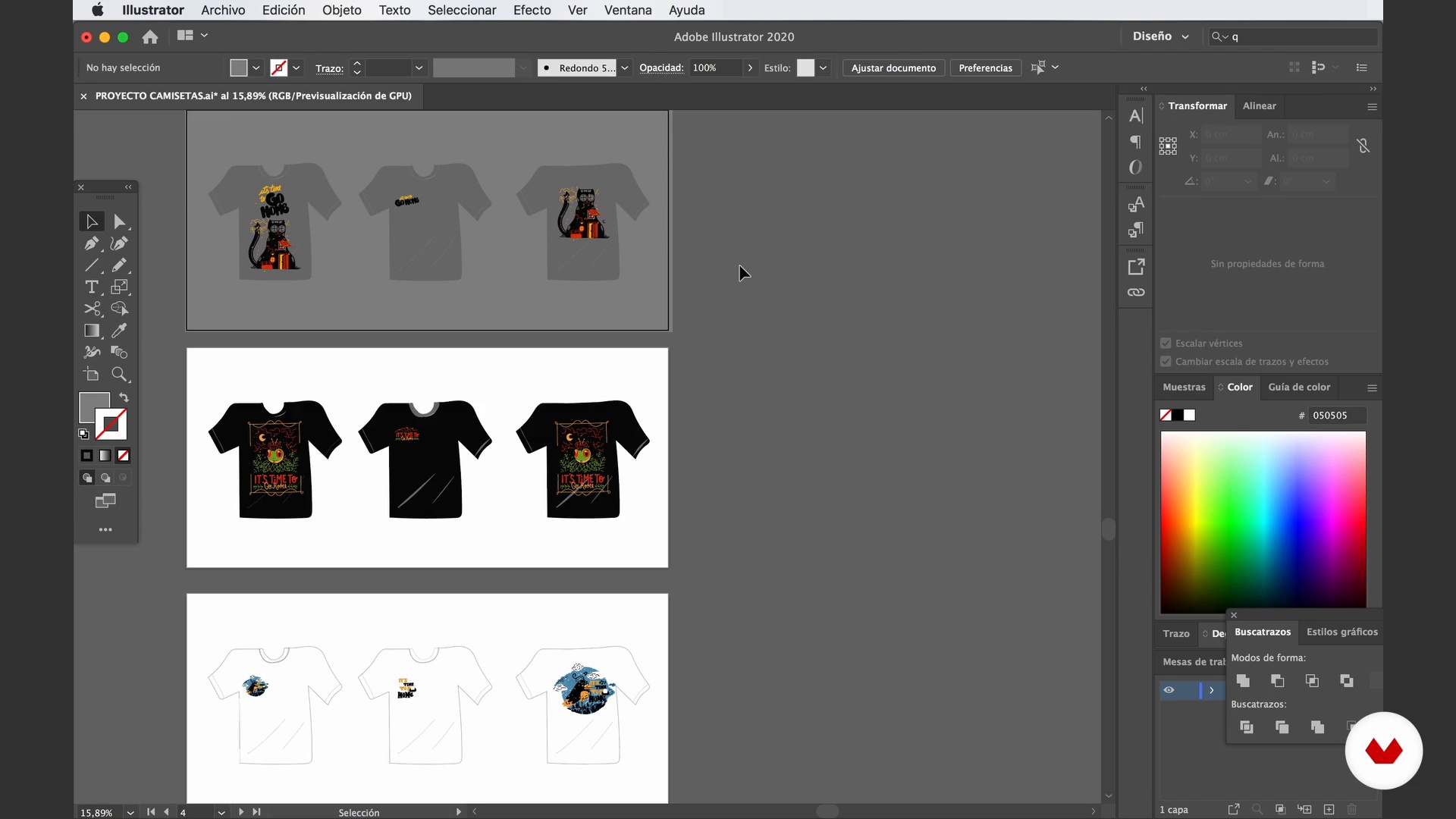Toggle constrain width and height proportions link

pyautogui.click(x=1363, y=146)
